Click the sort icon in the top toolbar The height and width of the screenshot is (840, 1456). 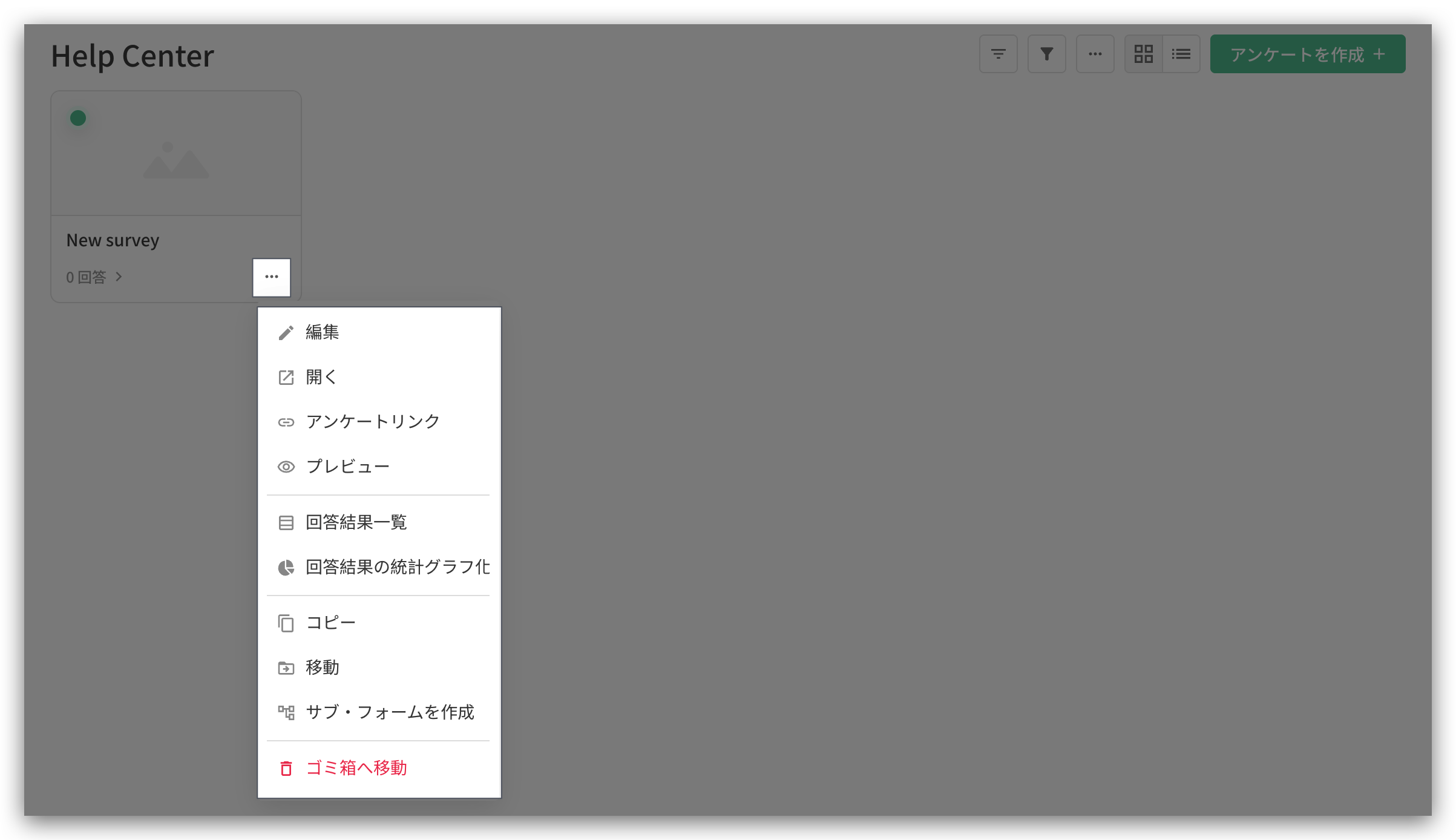tap(998, 54)
